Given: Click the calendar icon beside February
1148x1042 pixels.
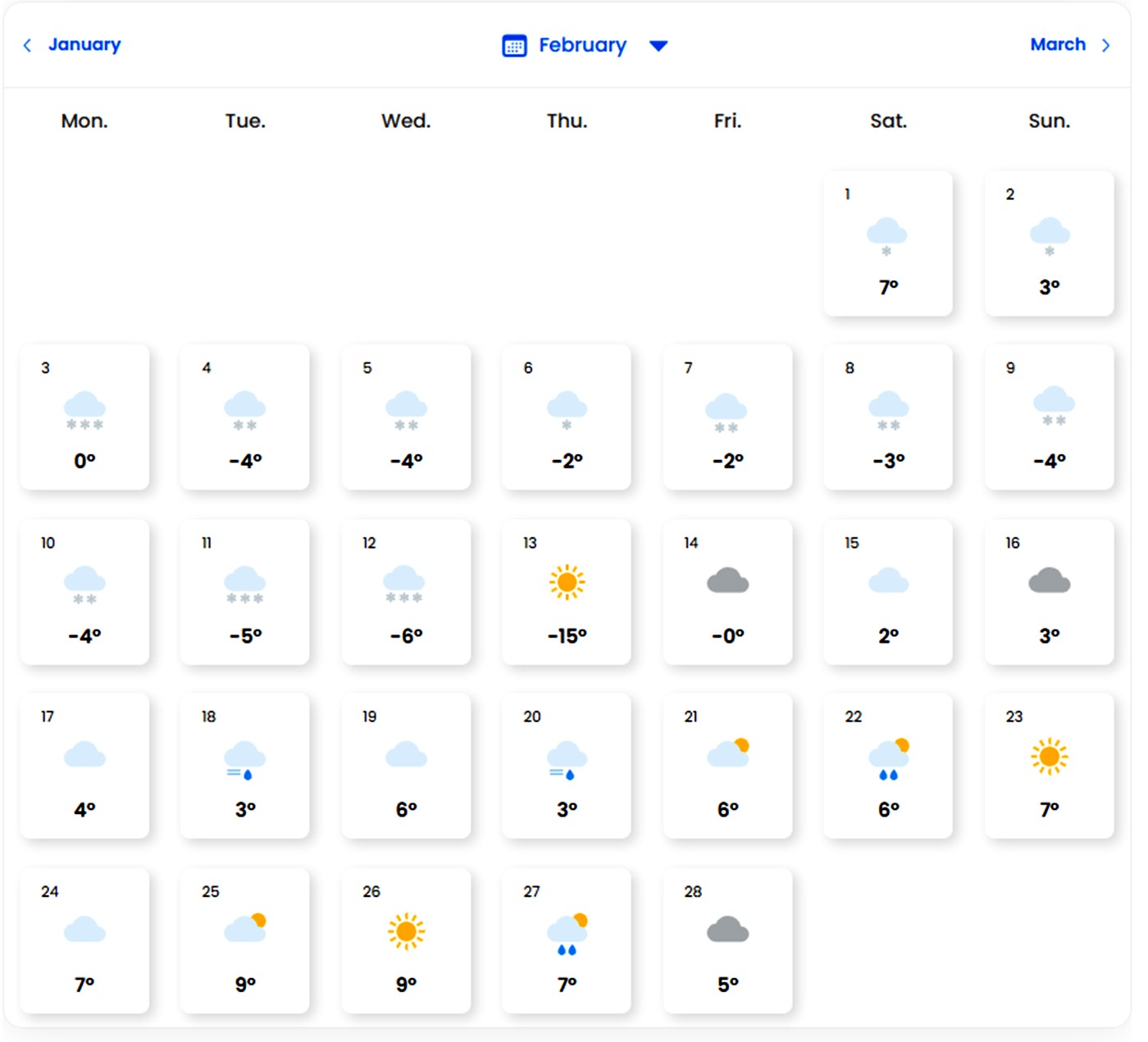Looking at the screenshot, I should (x=514, y=46).
